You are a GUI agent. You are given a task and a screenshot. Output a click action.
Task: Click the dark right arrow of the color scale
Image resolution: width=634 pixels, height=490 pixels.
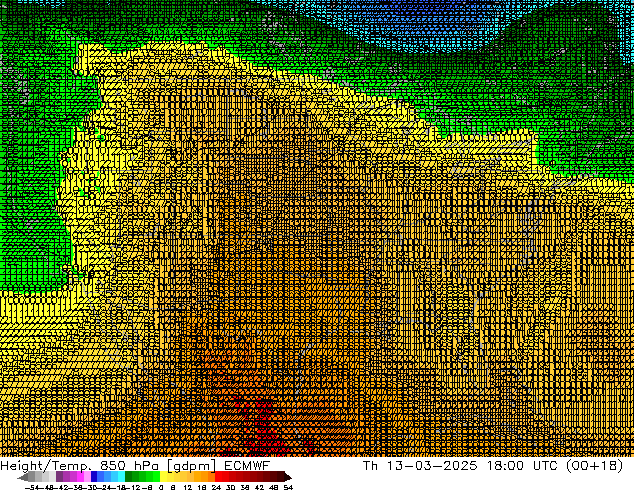tap(288, 477)
